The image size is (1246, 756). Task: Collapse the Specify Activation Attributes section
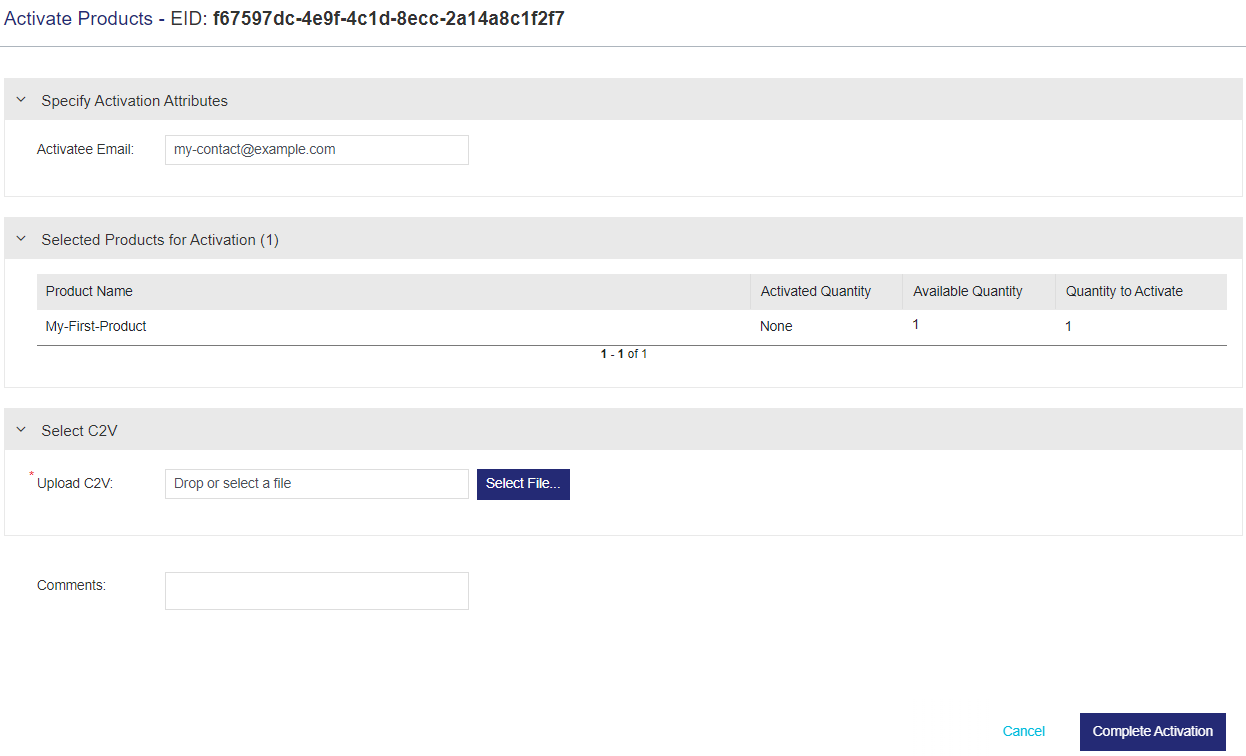pyautogui.click(x=21, y=100)
